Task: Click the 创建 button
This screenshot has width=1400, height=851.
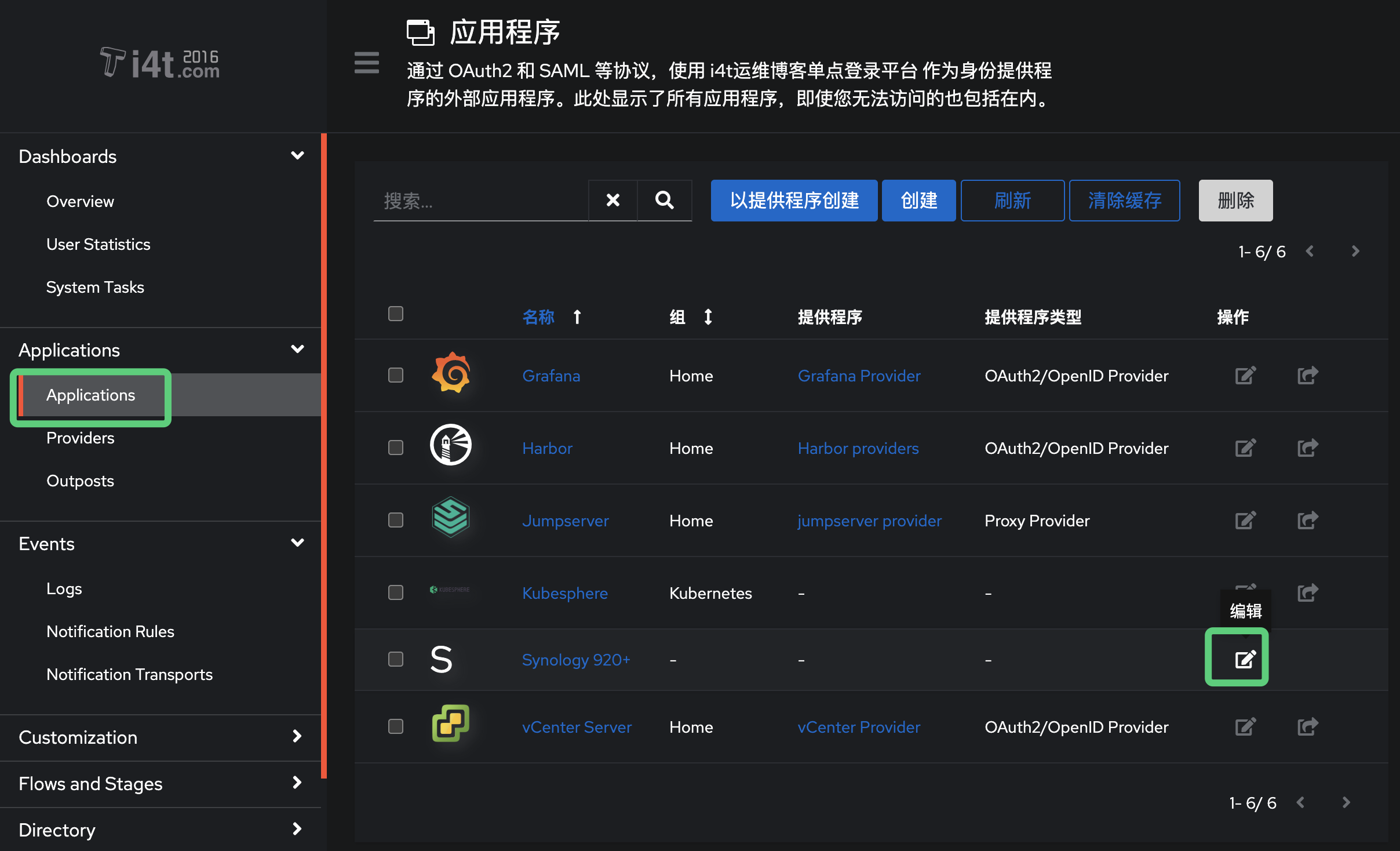Action: (918, 200)
